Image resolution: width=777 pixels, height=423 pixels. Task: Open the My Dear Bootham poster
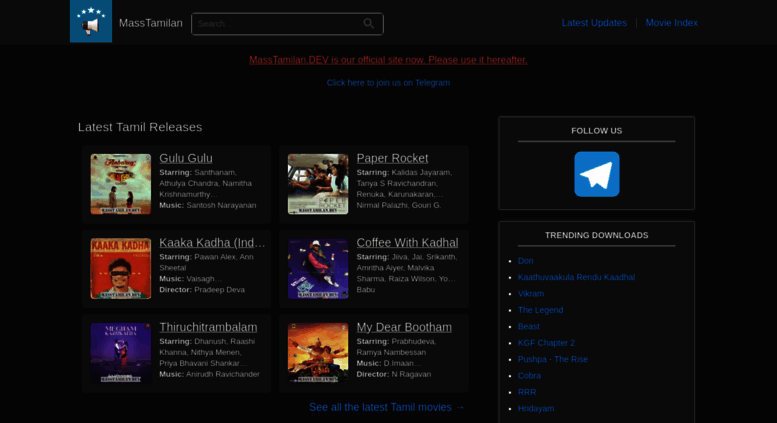(318, 352)
